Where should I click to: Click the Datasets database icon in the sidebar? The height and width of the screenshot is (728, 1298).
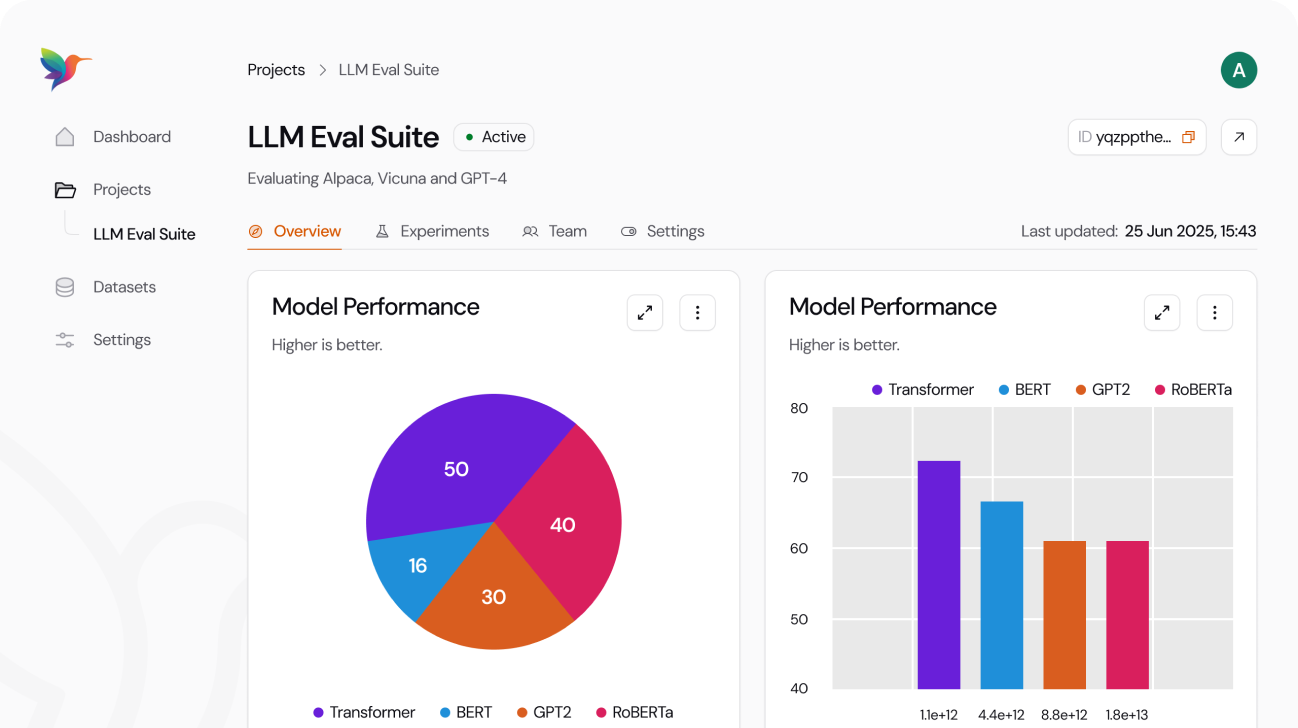(x=65, y=287)
